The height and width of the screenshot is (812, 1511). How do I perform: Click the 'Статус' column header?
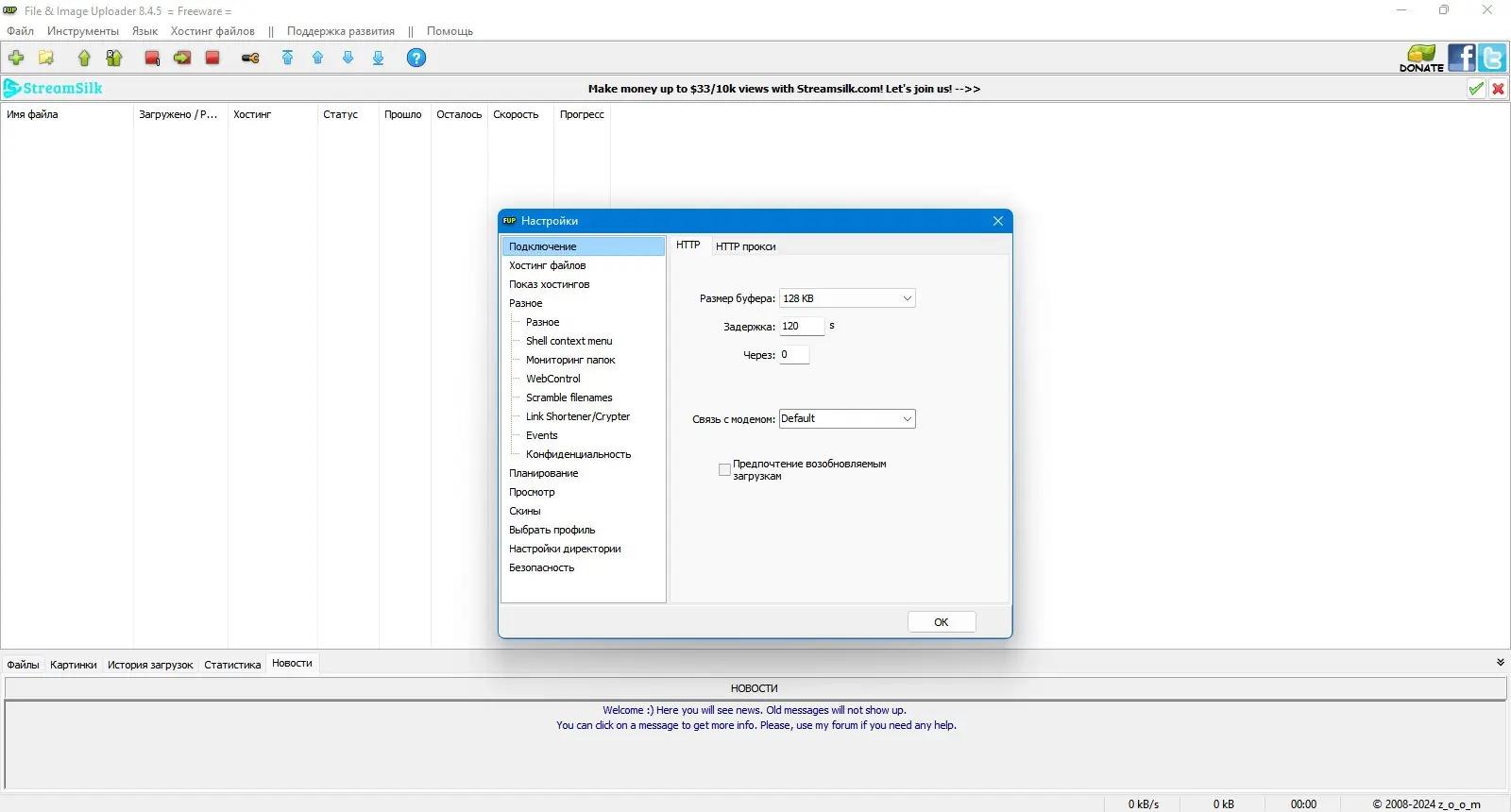[348, 114]
